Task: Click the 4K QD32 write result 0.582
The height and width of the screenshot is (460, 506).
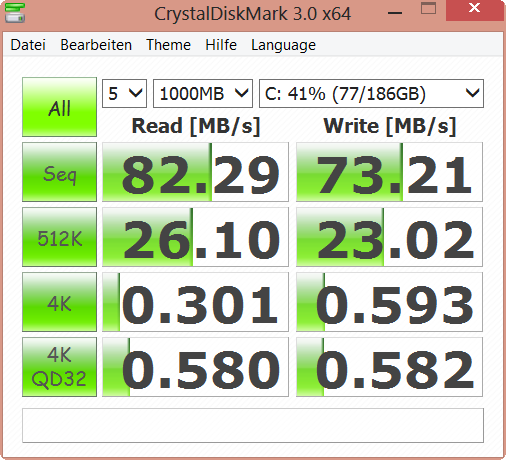Action: [x=389, y=367]
